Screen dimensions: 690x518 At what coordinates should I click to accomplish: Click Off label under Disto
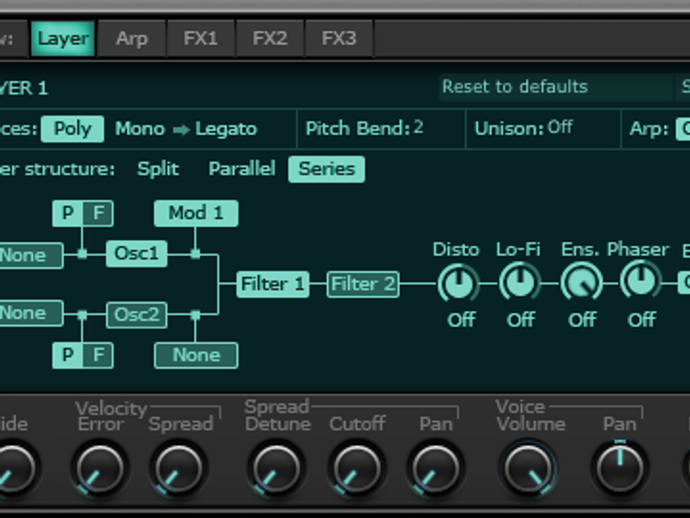coord(461,320)
